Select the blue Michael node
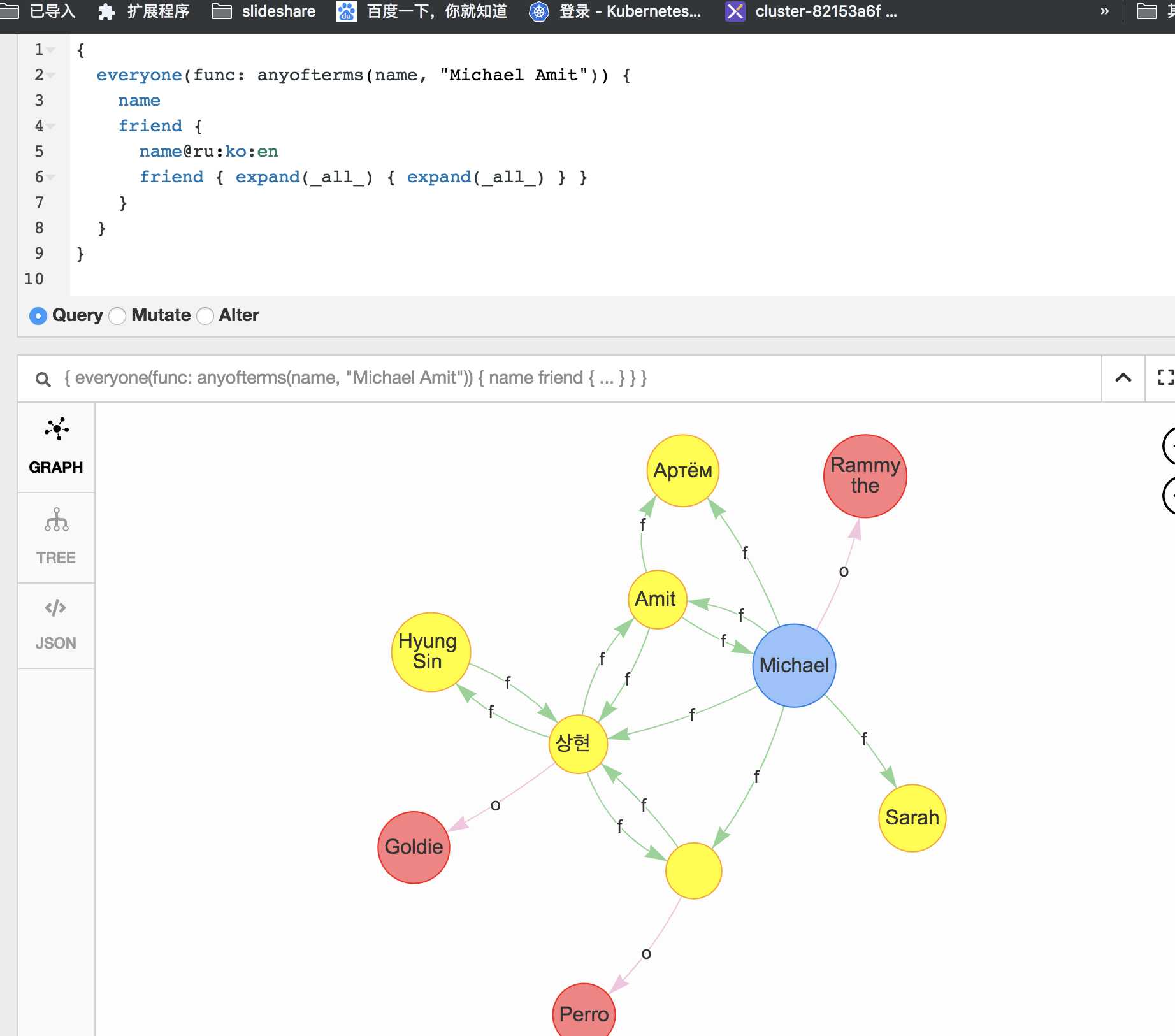This screenshot has width=1175, height=1036. coord(794,665)
